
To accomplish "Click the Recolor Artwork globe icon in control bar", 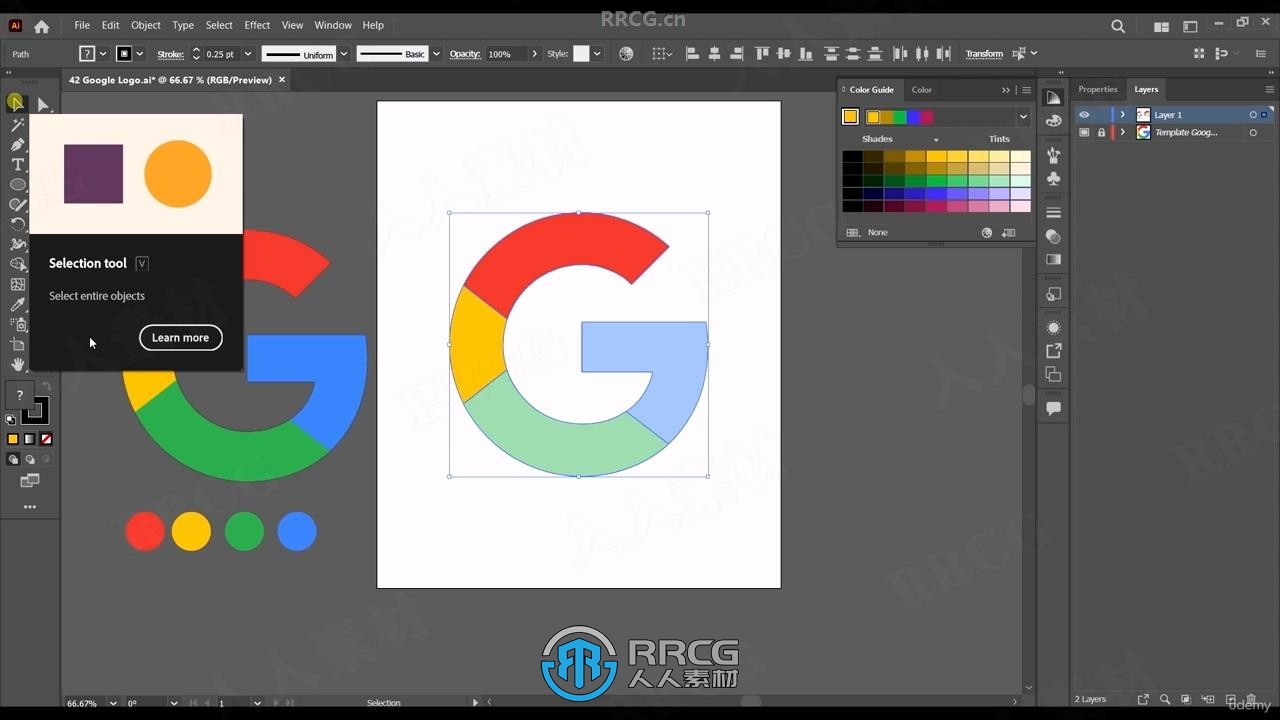I will click(x=626, y=54).
